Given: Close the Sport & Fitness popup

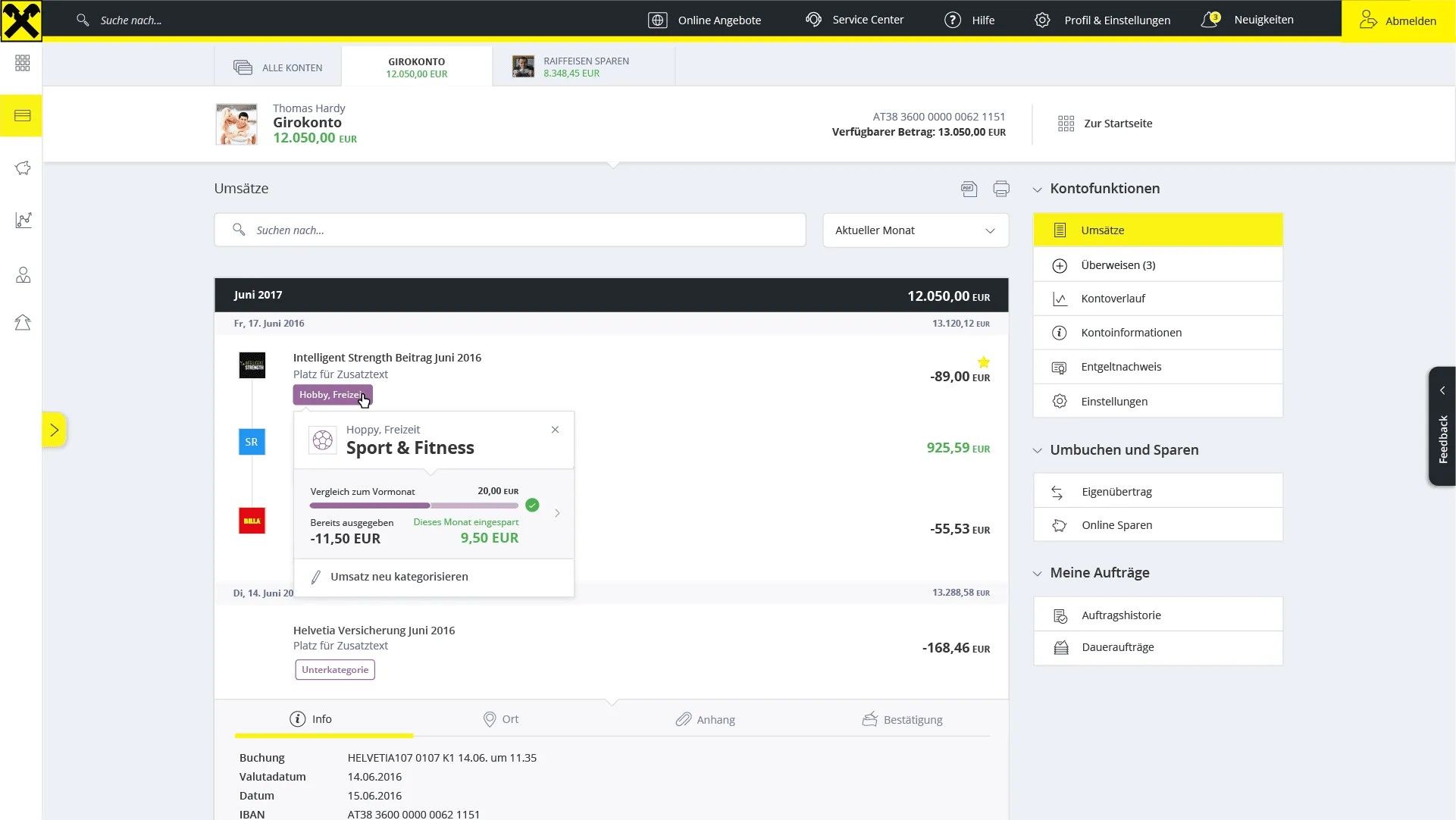Looking at the screenshot, I should 555,430.
